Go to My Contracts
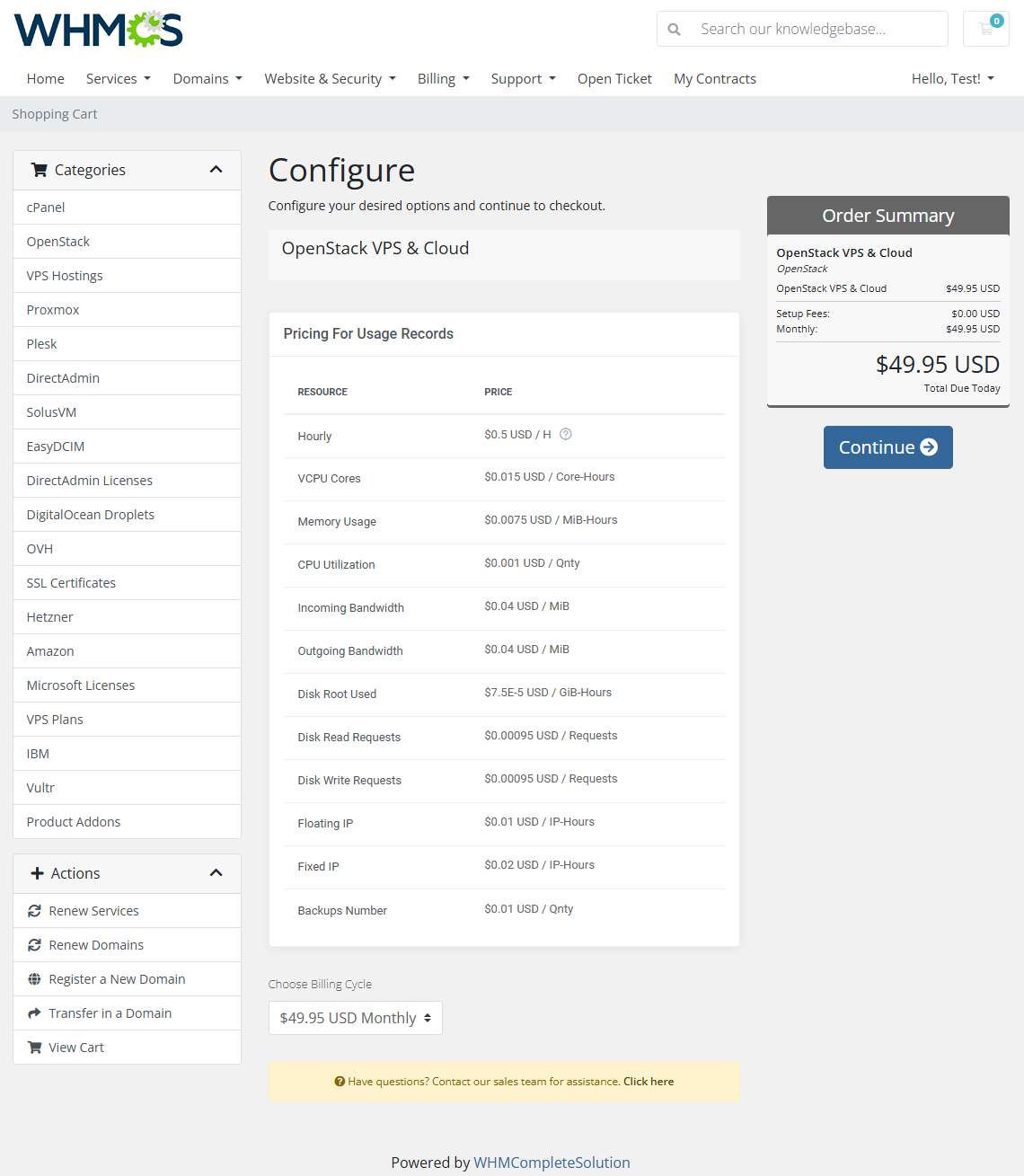This screenshot has width=1024, height=1176. point(715,79)
